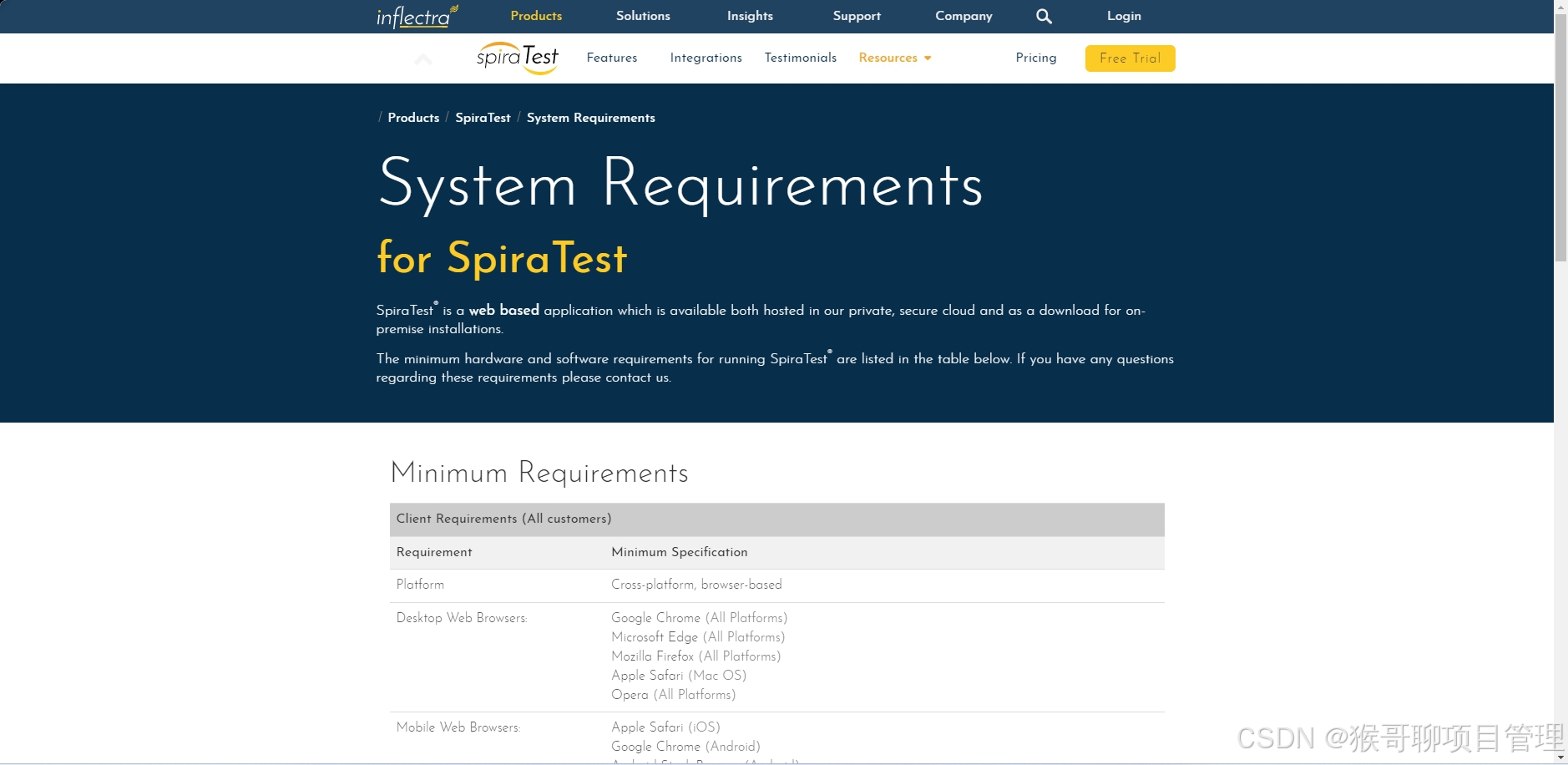Click the Minimum Requirements heading
Screen dimensions: 1568x765
point(539,473)
